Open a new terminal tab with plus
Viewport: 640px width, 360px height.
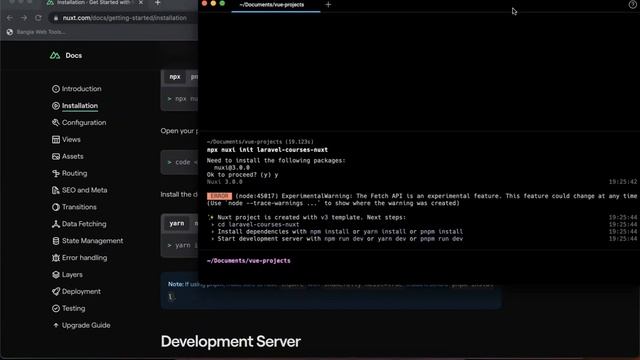click(328, 4)
